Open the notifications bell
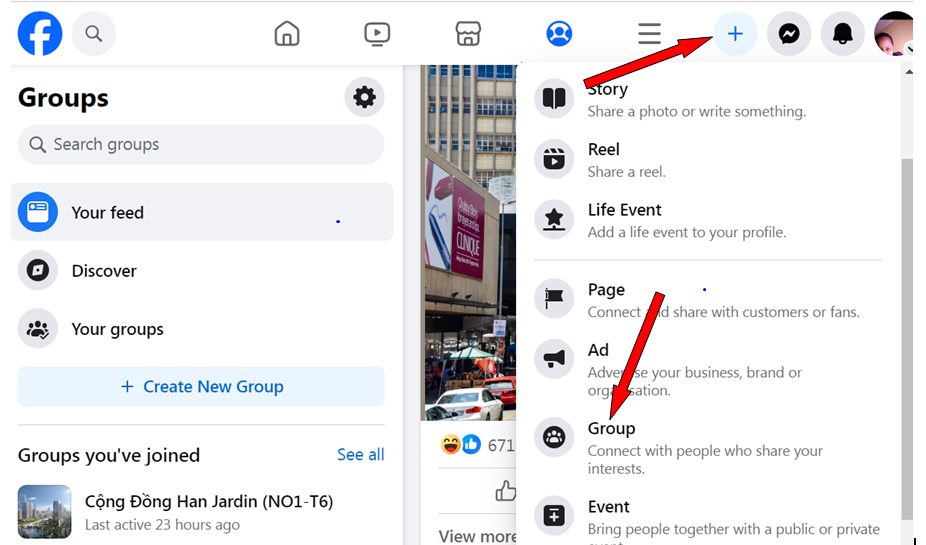The image size is (926, 545). pyautogui.click(x=842, y=34)
